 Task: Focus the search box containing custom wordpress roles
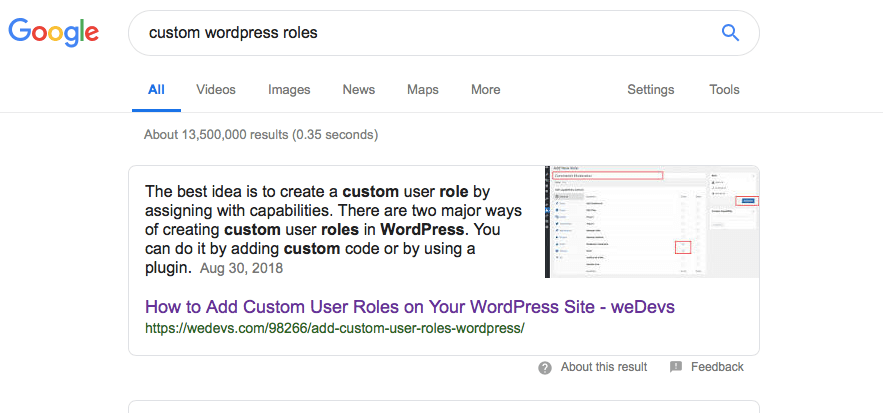tap(444, 33)
